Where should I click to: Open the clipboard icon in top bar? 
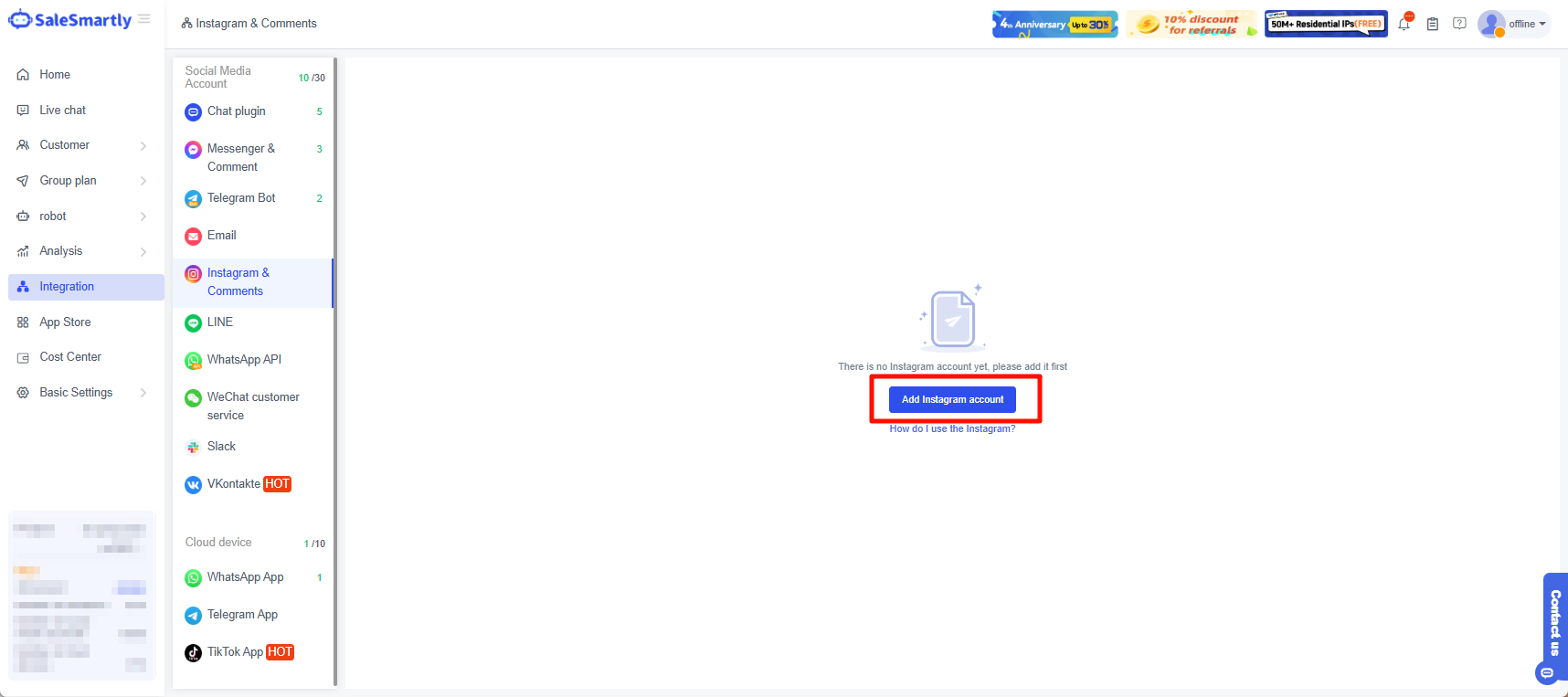point(1433,24)
